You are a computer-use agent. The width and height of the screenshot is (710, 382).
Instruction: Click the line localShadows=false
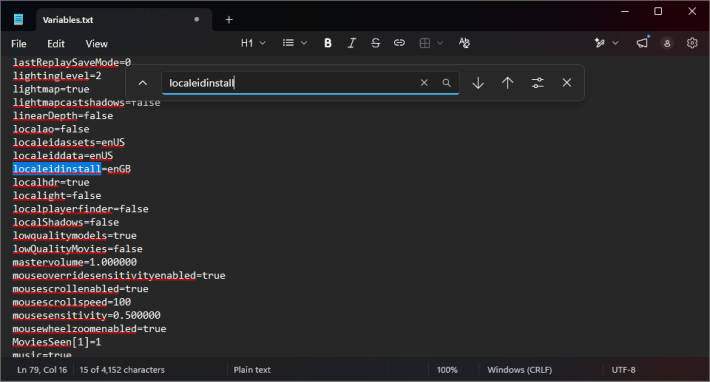(66, 222)
